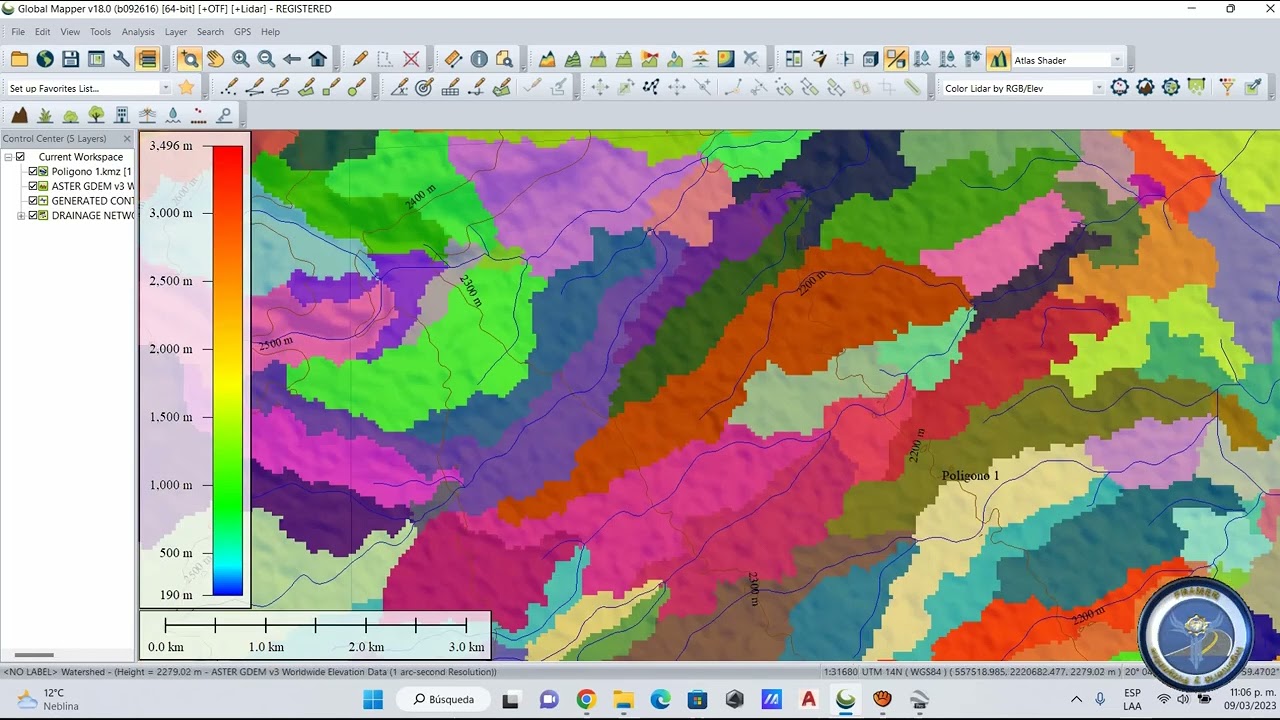This screenshot has width=1280, height=720.
Task: Click the brown mountain ground classification icon
Action: (x=19, y=116)
